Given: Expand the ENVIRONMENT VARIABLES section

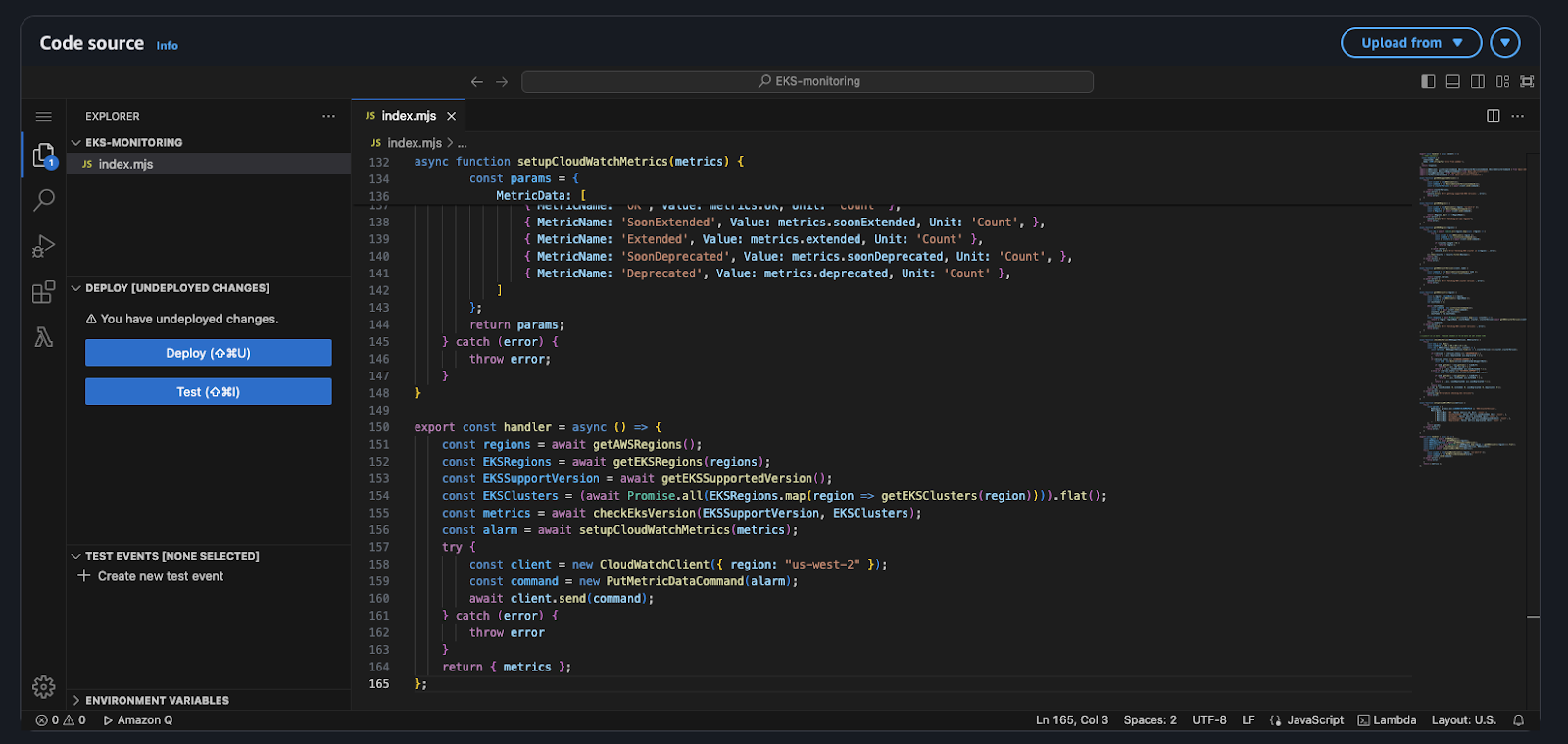Looking at the screenshot, I should (209, 700).
